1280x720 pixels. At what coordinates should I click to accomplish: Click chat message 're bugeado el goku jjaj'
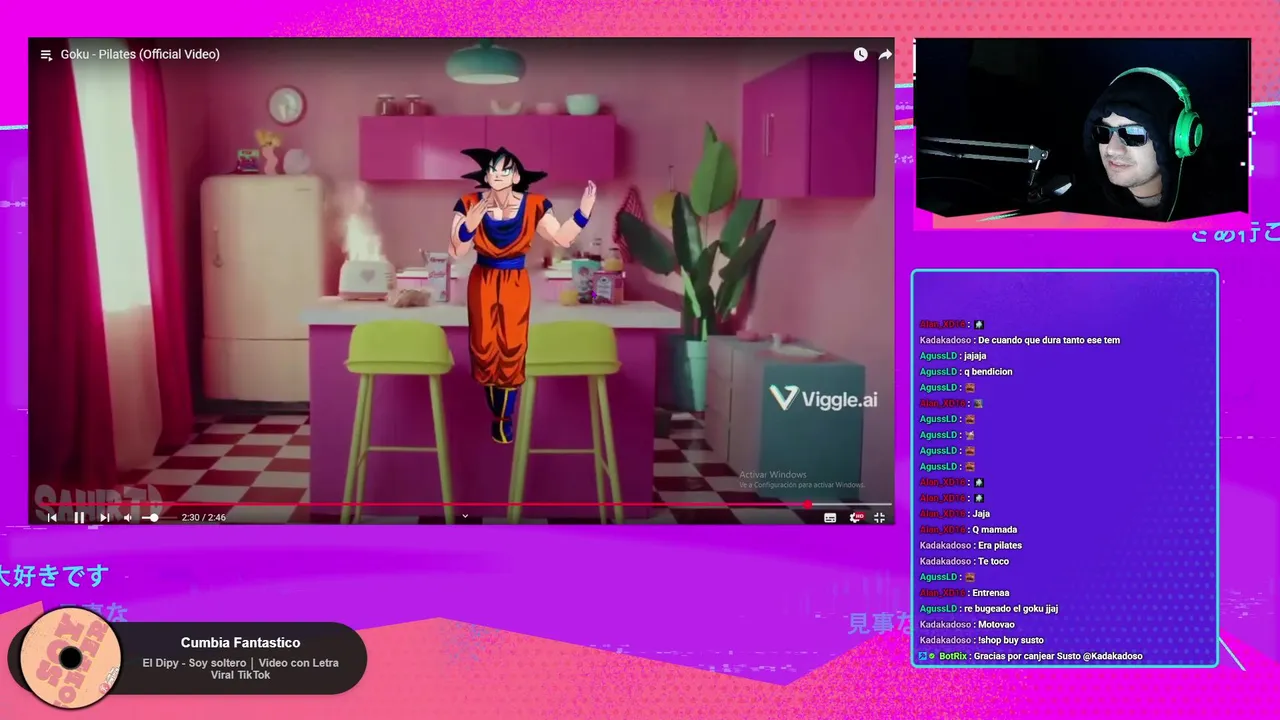coord(1011,609)
